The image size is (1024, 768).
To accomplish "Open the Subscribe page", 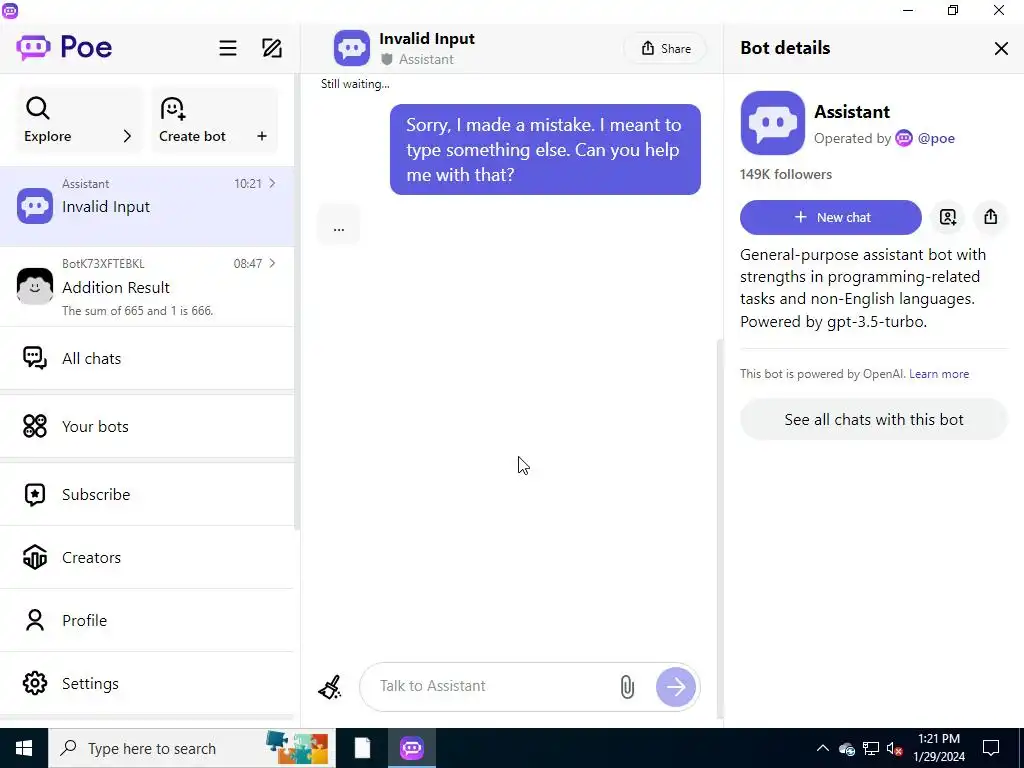I will (147, 494).
